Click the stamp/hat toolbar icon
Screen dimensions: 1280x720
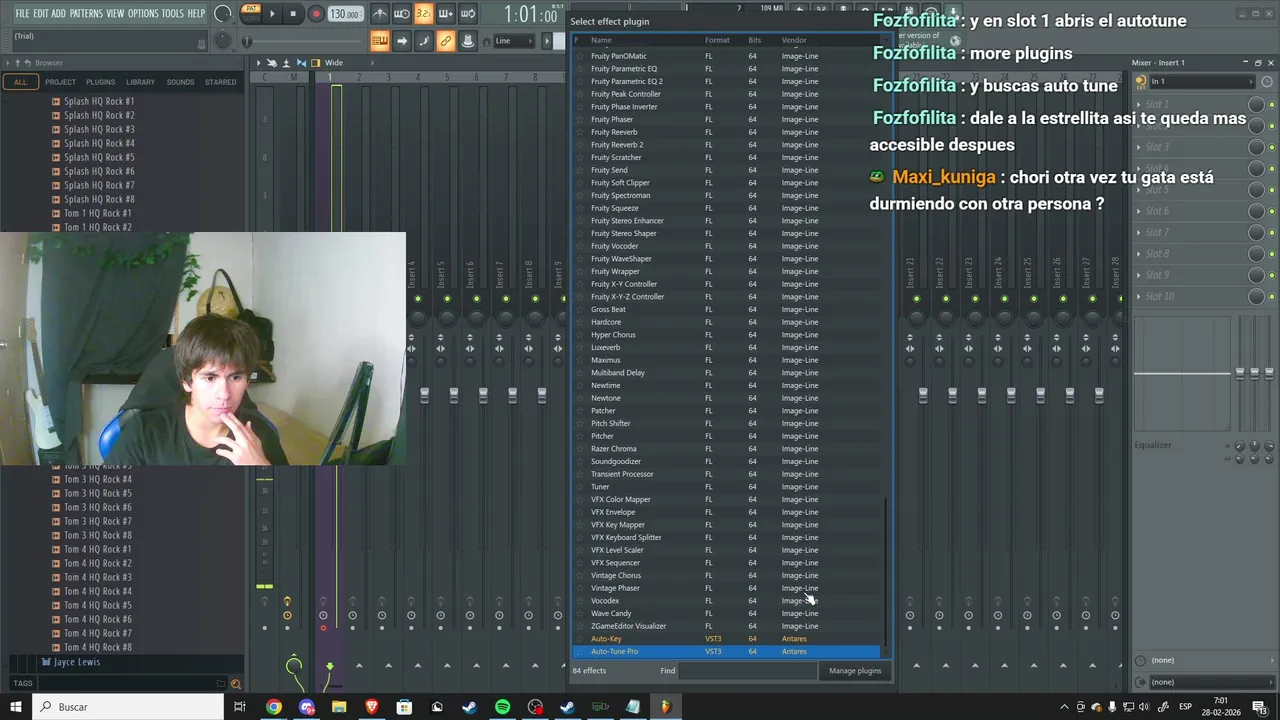pyautogui.click(x=467, y=41)
